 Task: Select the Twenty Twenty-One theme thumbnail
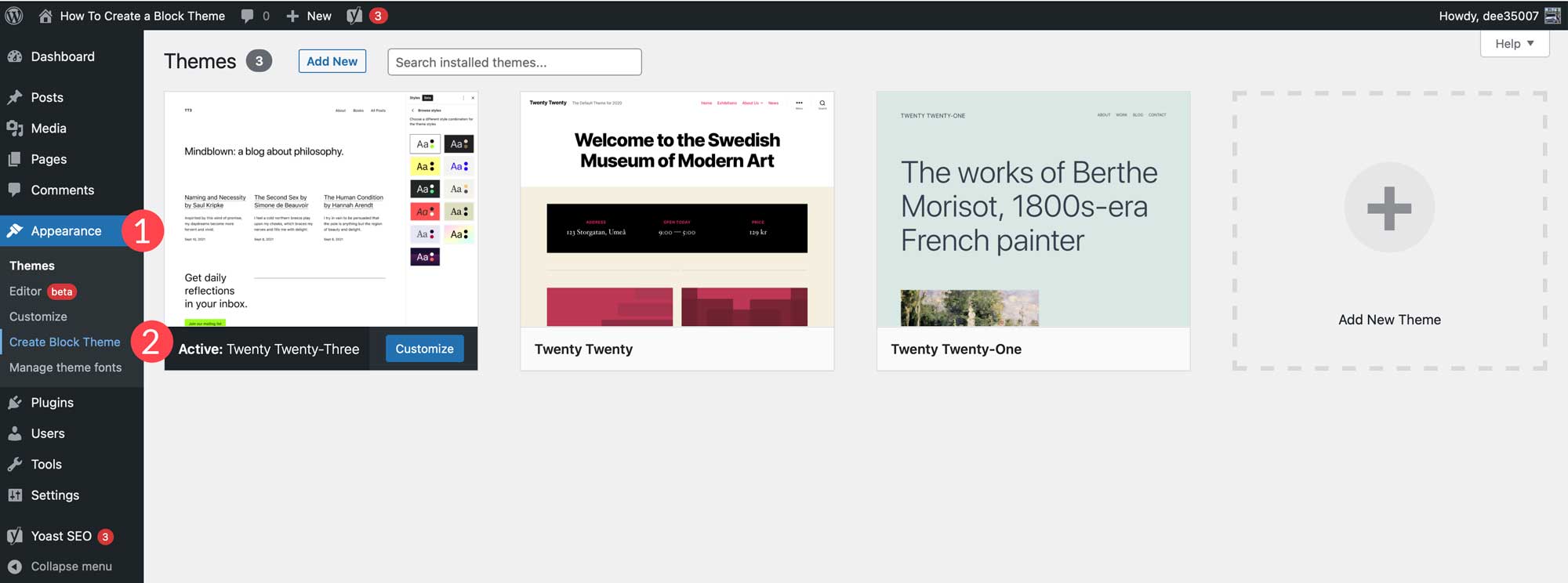click(1033, 209)
